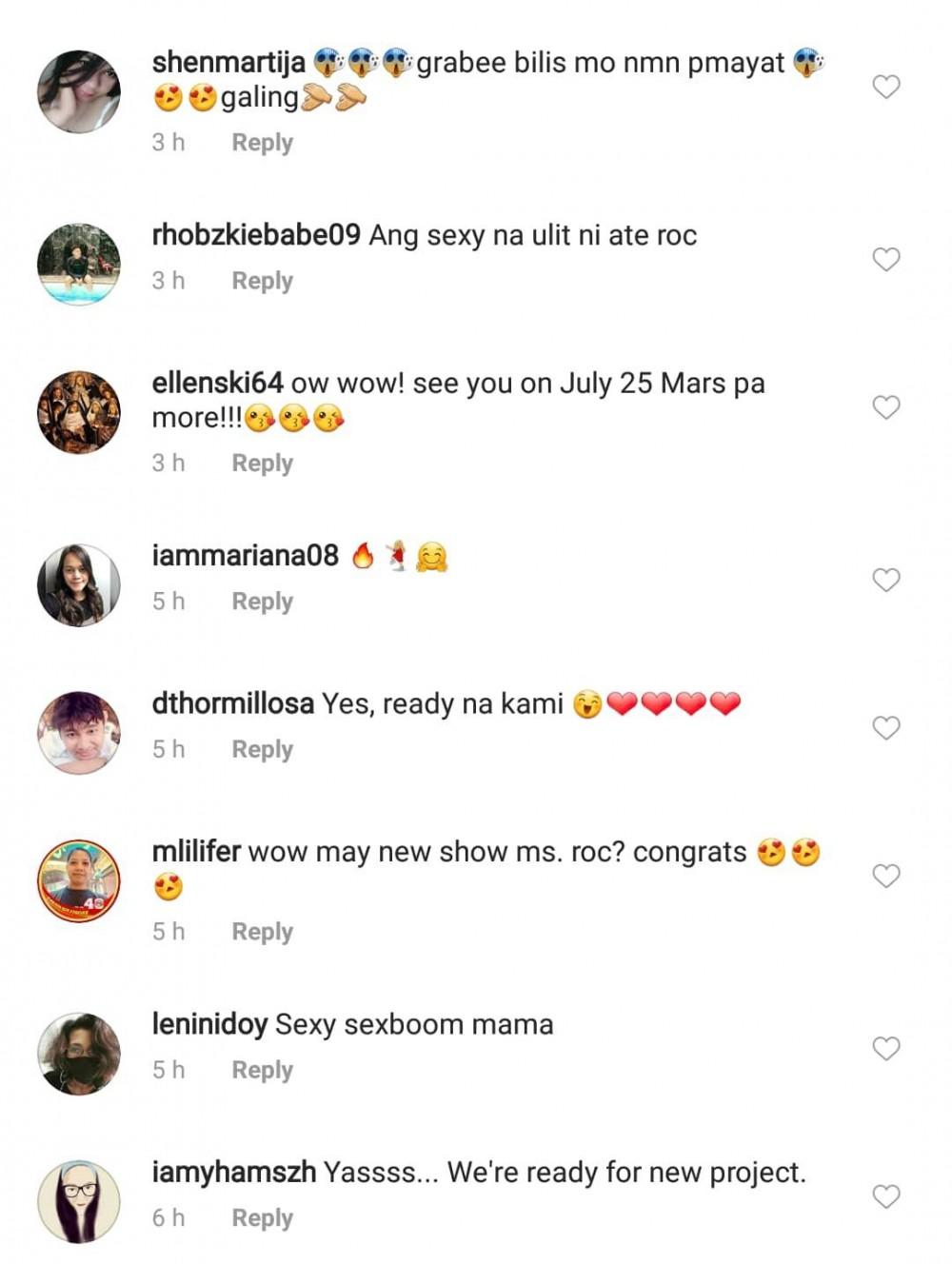The width and height of the screenshot is (952, 1264).
Task: Like dthormillosa's 'ready na kami' comment
Action: 886,728
